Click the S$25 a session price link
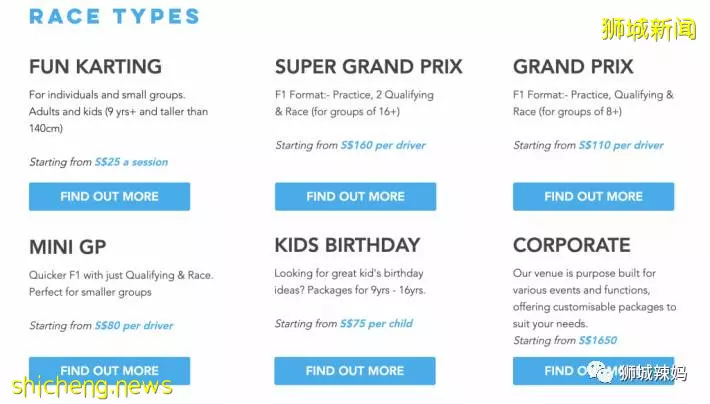The height and width of the screenshot is (404, 710). pyautogui.click(x=131, y=162)
